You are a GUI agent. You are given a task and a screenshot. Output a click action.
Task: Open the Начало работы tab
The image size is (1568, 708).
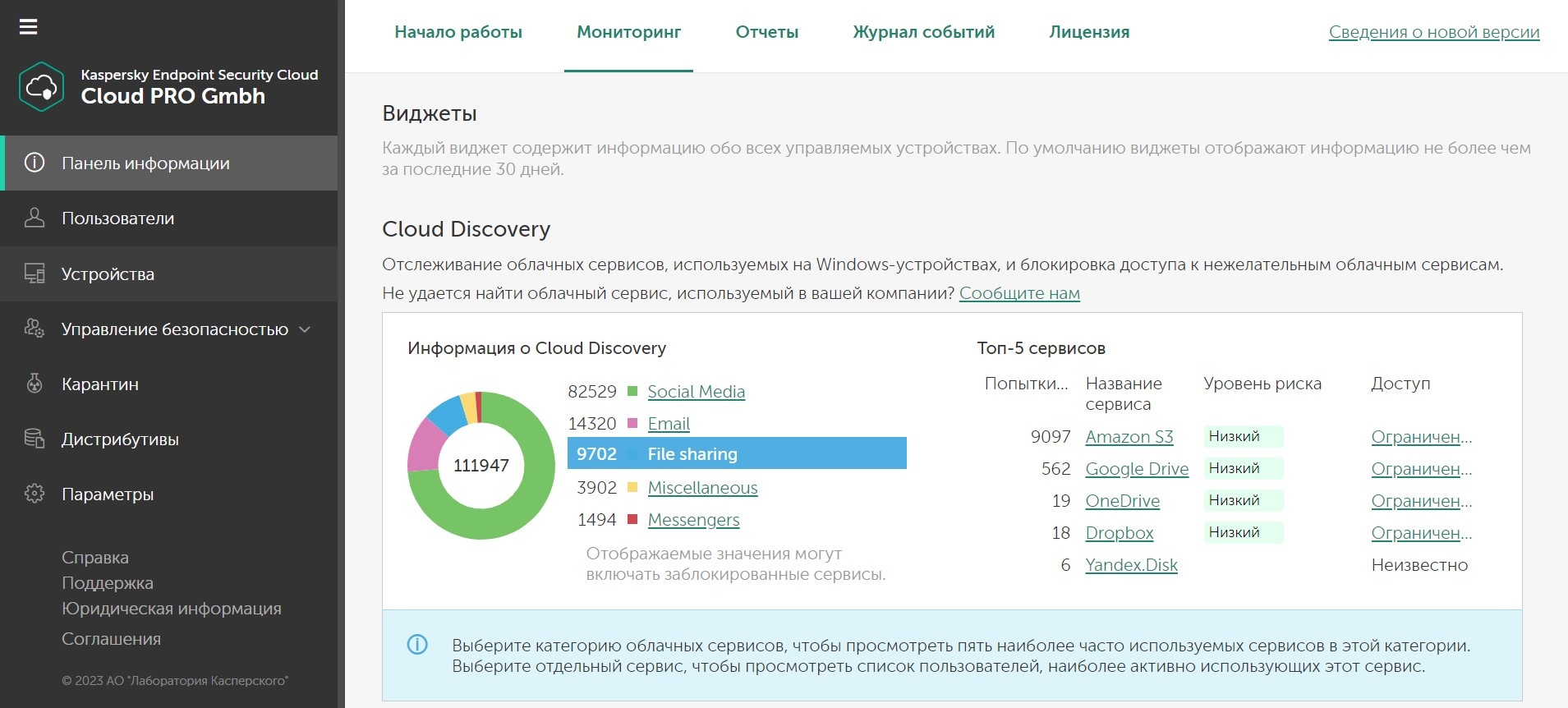point(458,32)
